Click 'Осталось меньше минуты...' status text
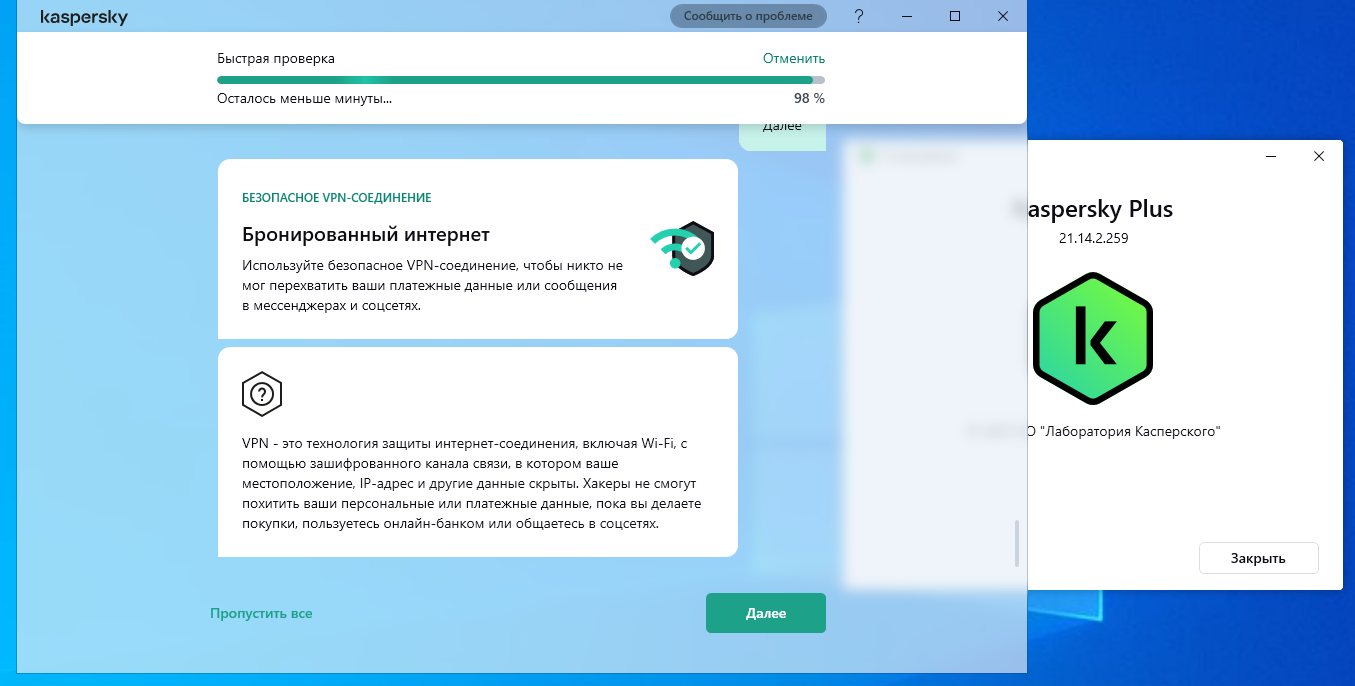 (305, 98)
